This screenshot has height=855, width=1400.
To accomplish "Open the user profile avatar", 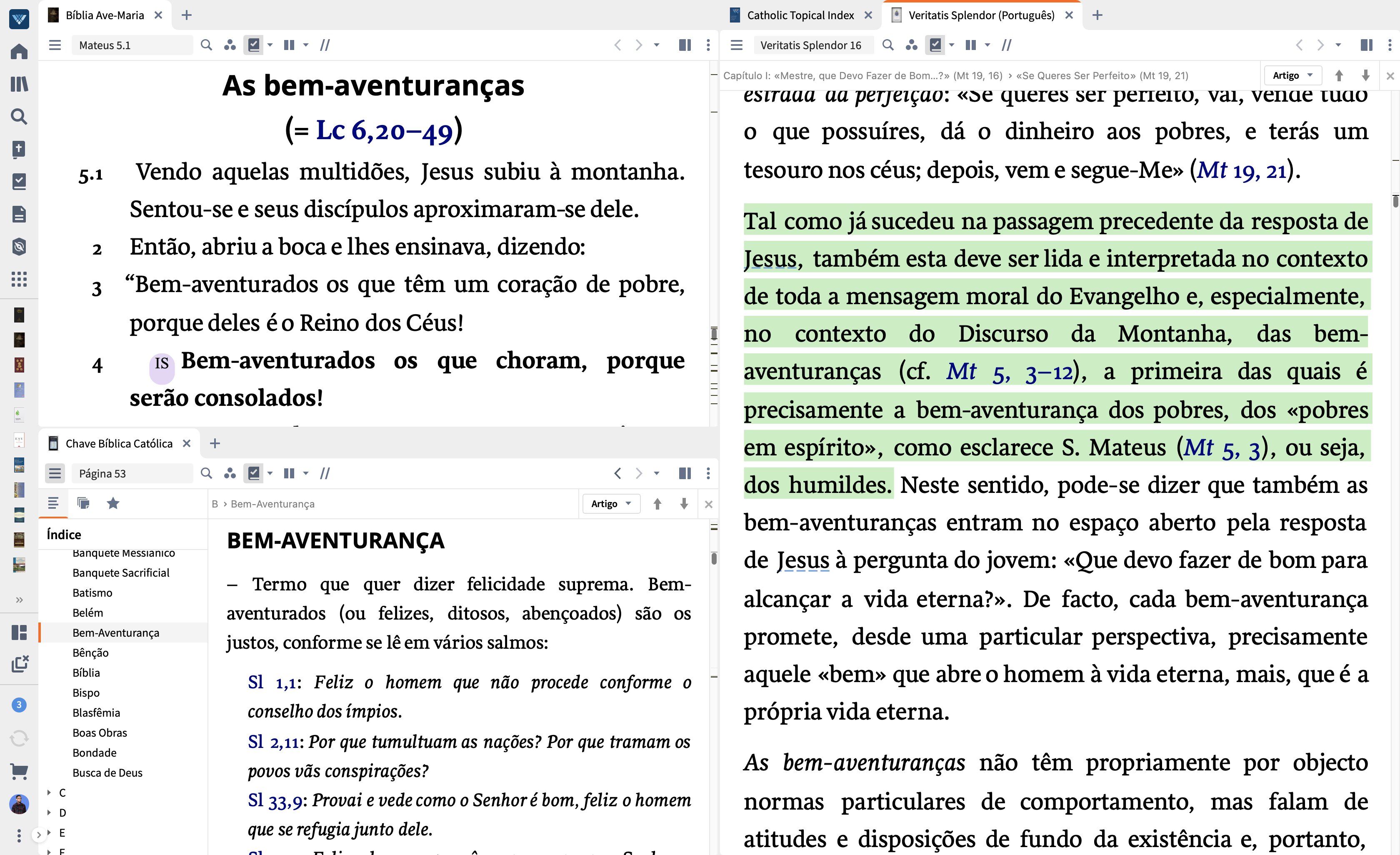I will [x=19, y=804].
